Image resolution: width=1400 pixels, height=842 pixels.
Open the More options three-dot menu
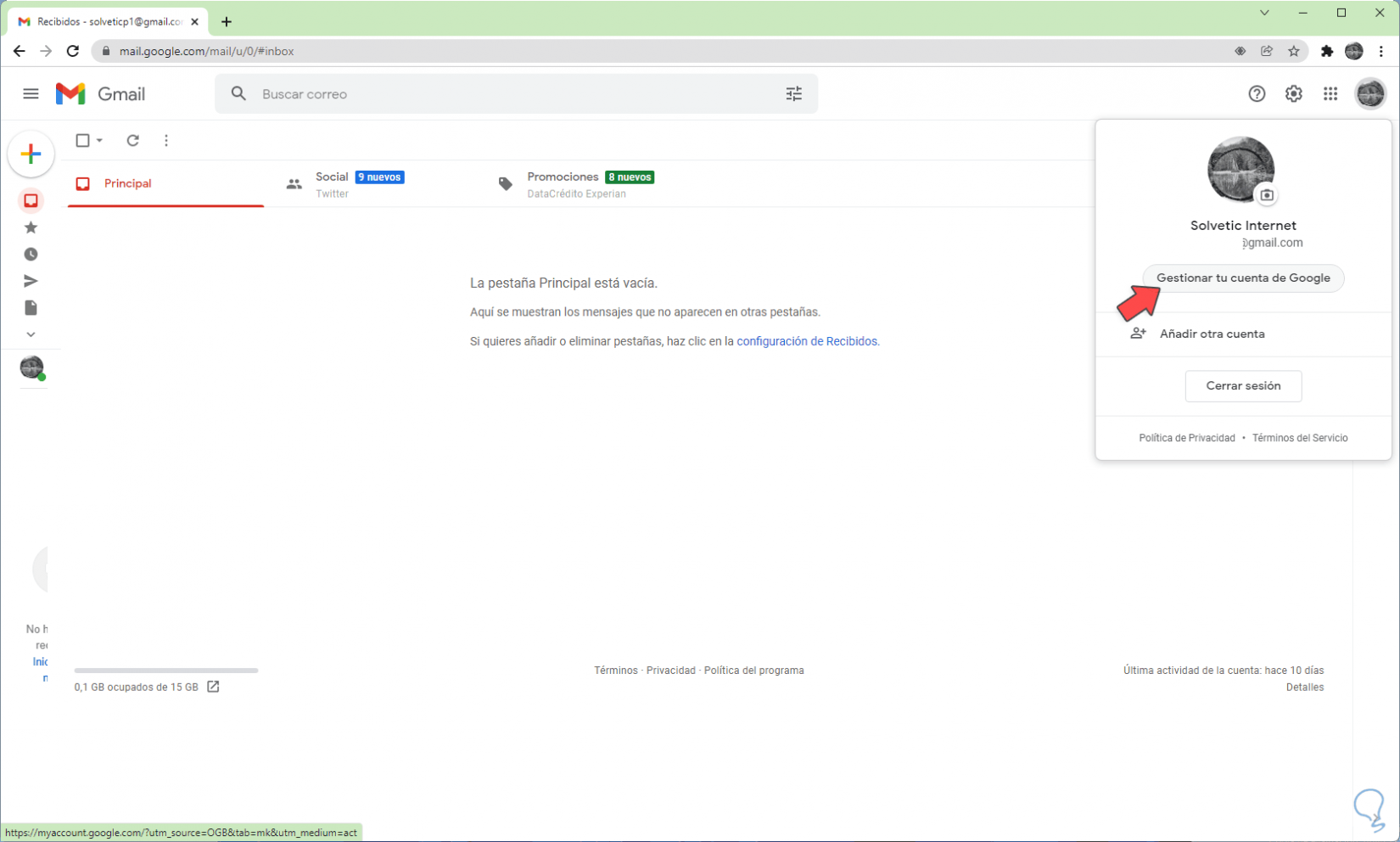point(166,140)
